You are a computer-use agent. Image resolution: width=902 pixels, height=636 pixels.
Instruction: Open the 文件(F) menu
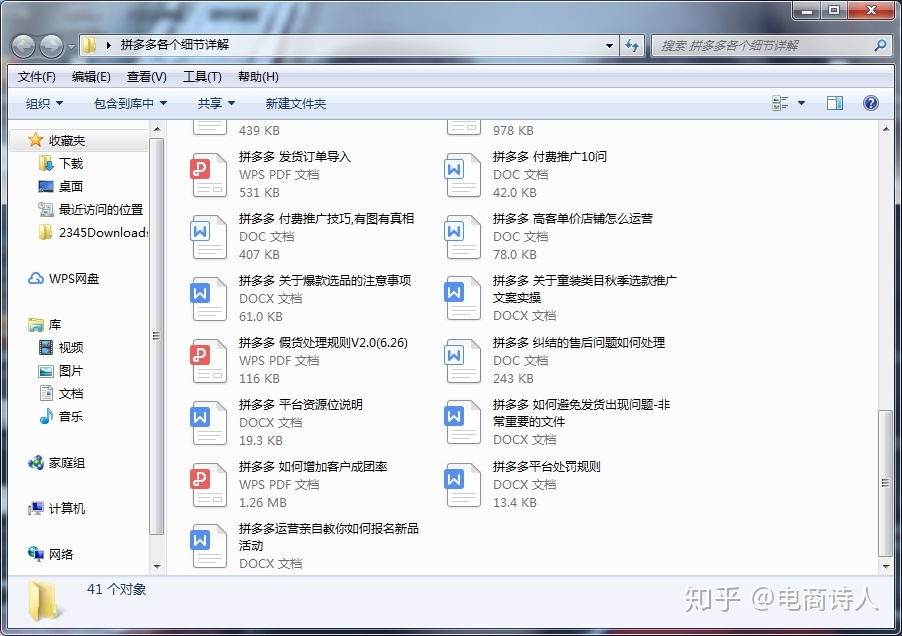pyautogui.click(x=37, y=77)
